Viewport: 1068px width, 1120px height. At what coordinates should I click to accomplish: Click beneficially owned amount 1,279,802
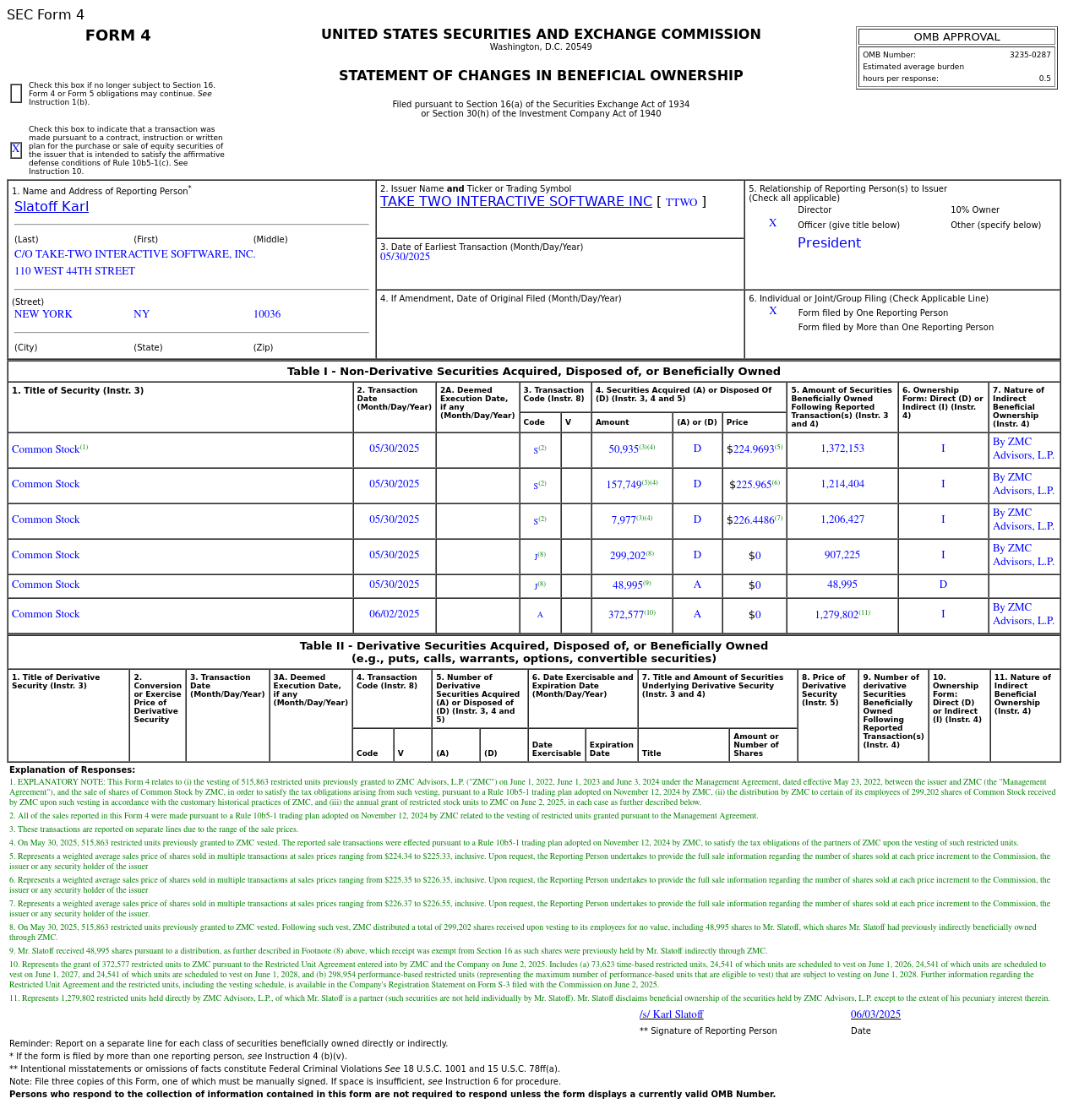coord(836,615)
